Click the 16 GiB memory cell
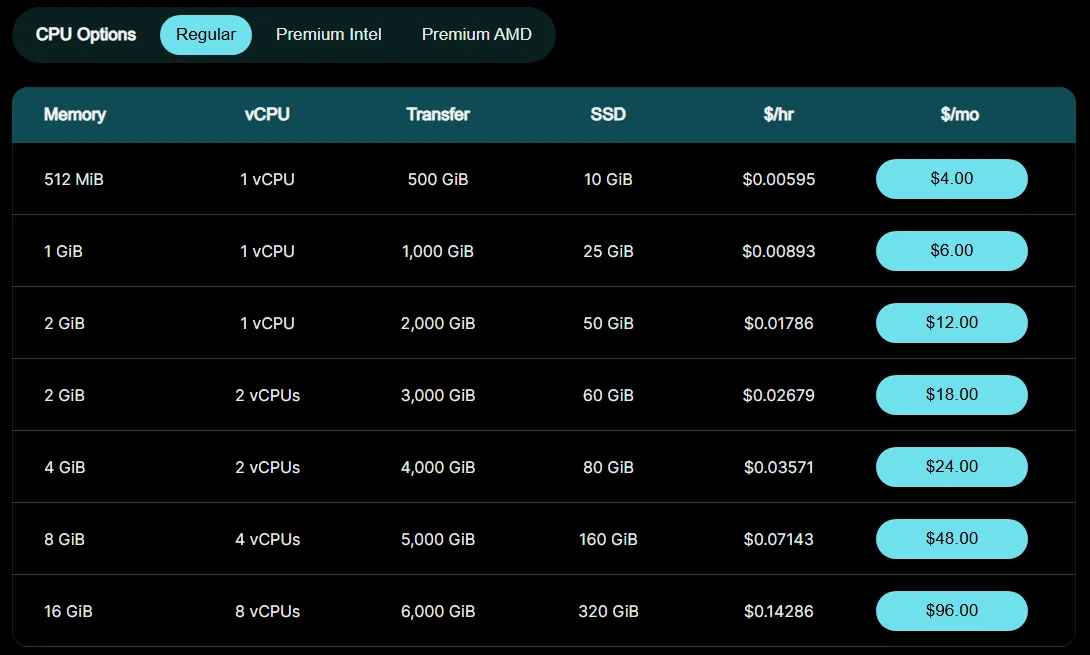Image resolution: width=1090 pixels, height=655 pixels. [x=68, y=611]
